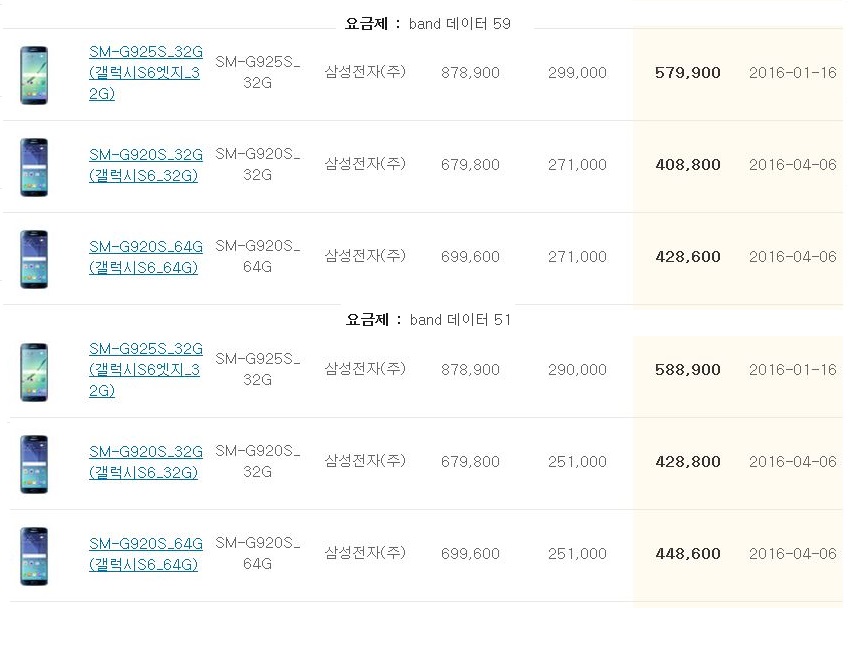Image resolution: width=852 pixels, height=650 pixels.
Task: Click the 요금제 band 데이터 59 section header
Action: 428,23
